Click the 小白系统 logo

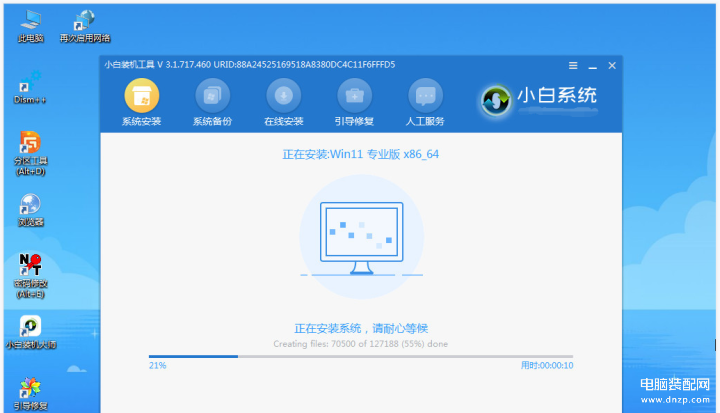pyautogui.click(x=539, y=100)
